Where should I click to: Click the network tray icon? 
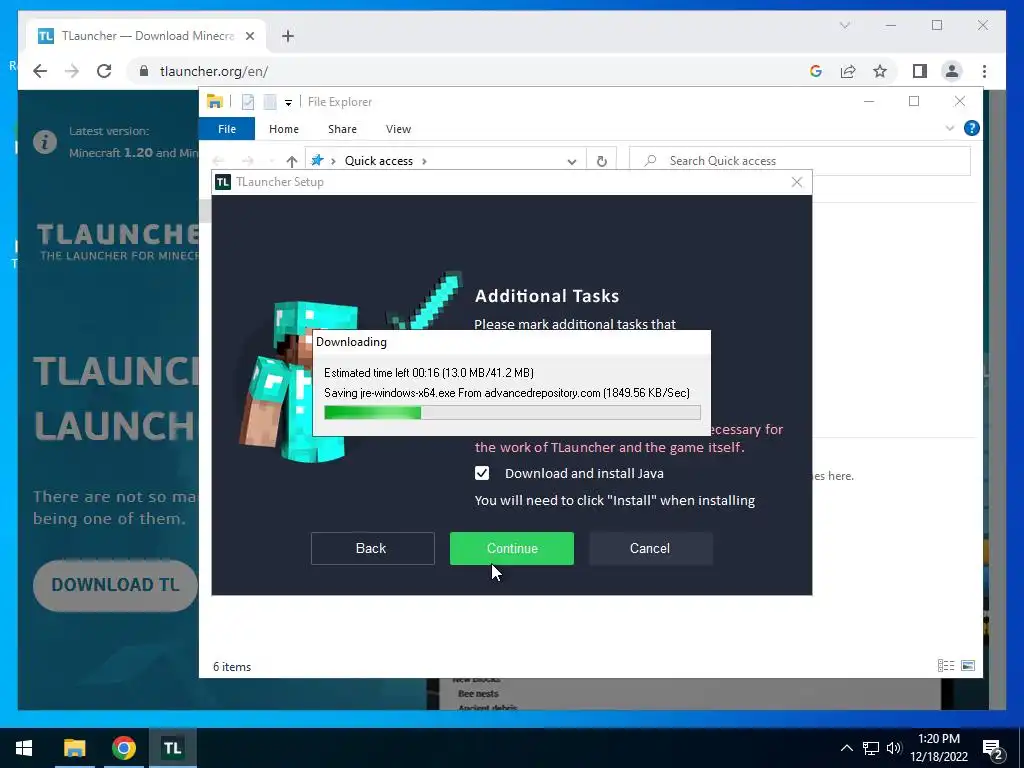(871, 748)
